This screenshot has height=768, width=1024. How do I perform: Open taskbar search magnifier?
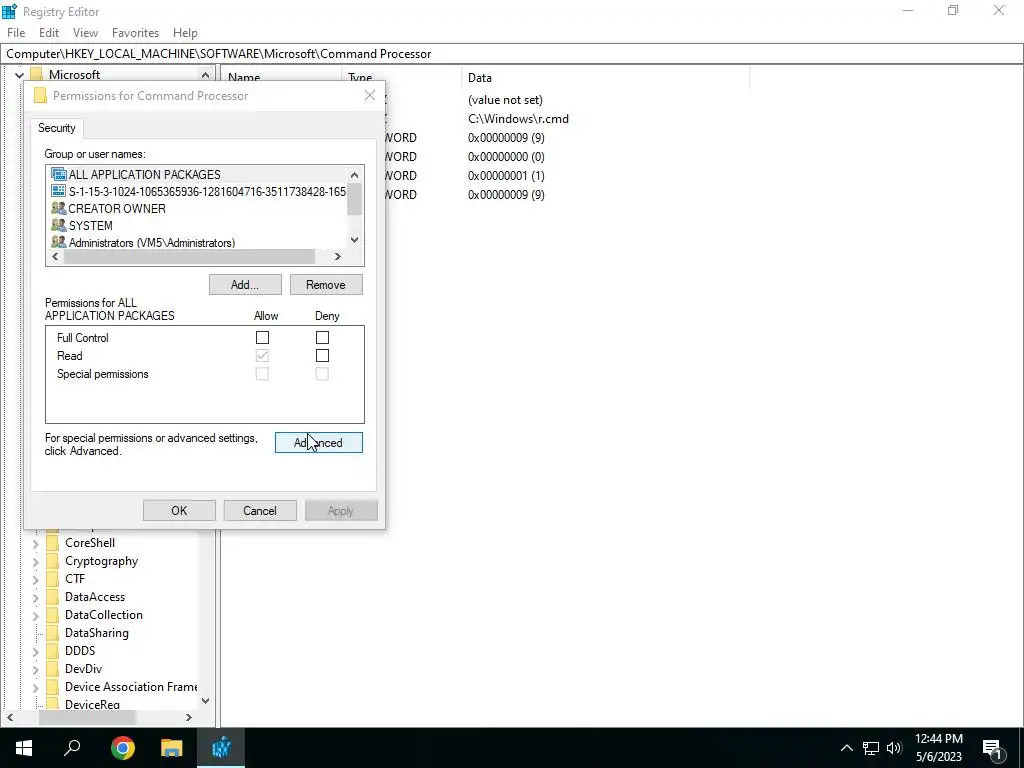(72, 748)
